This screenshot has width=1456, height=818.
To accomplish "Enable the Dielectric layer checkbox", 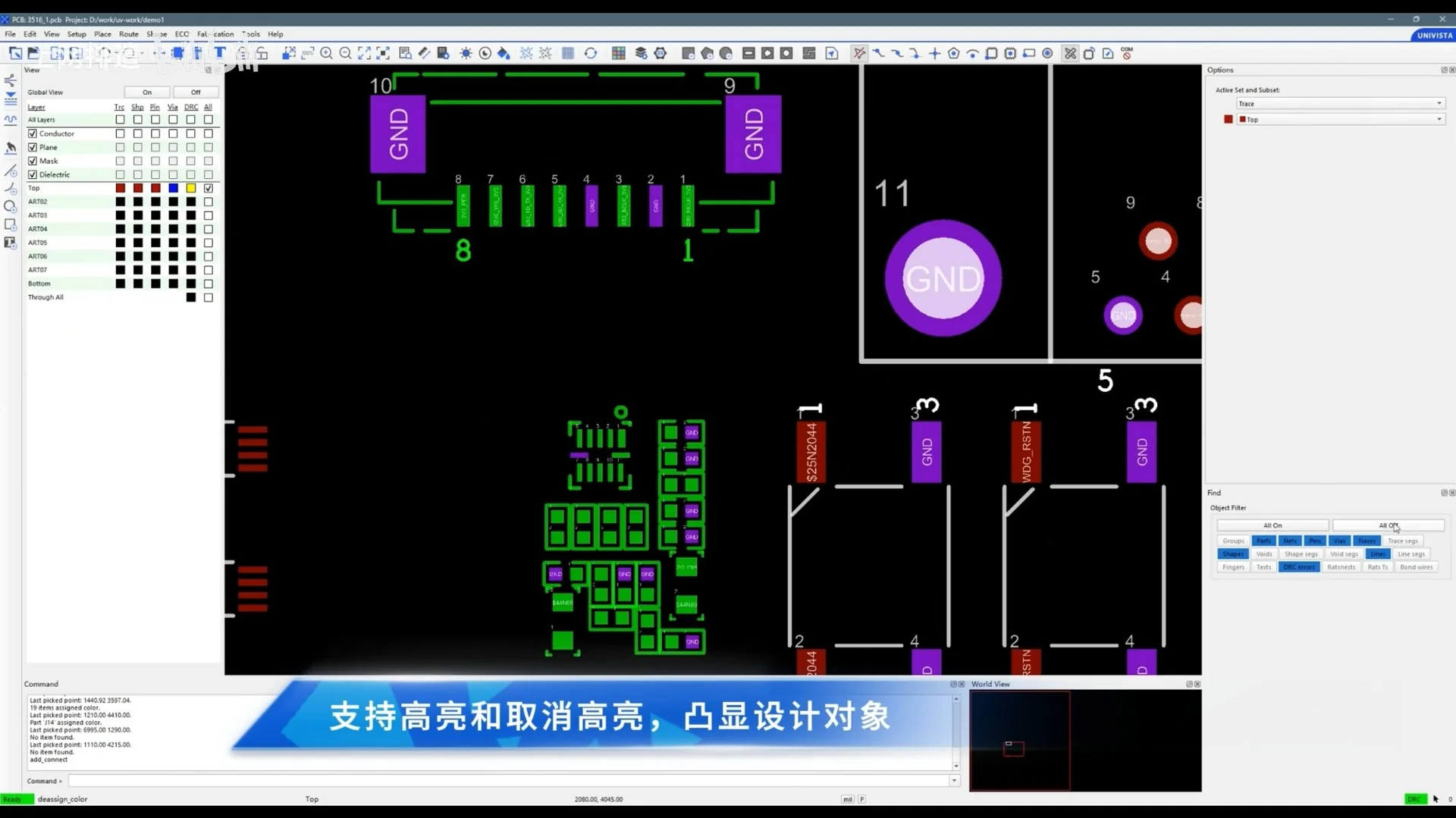I will pyautogui.click(x=33, y=174).
